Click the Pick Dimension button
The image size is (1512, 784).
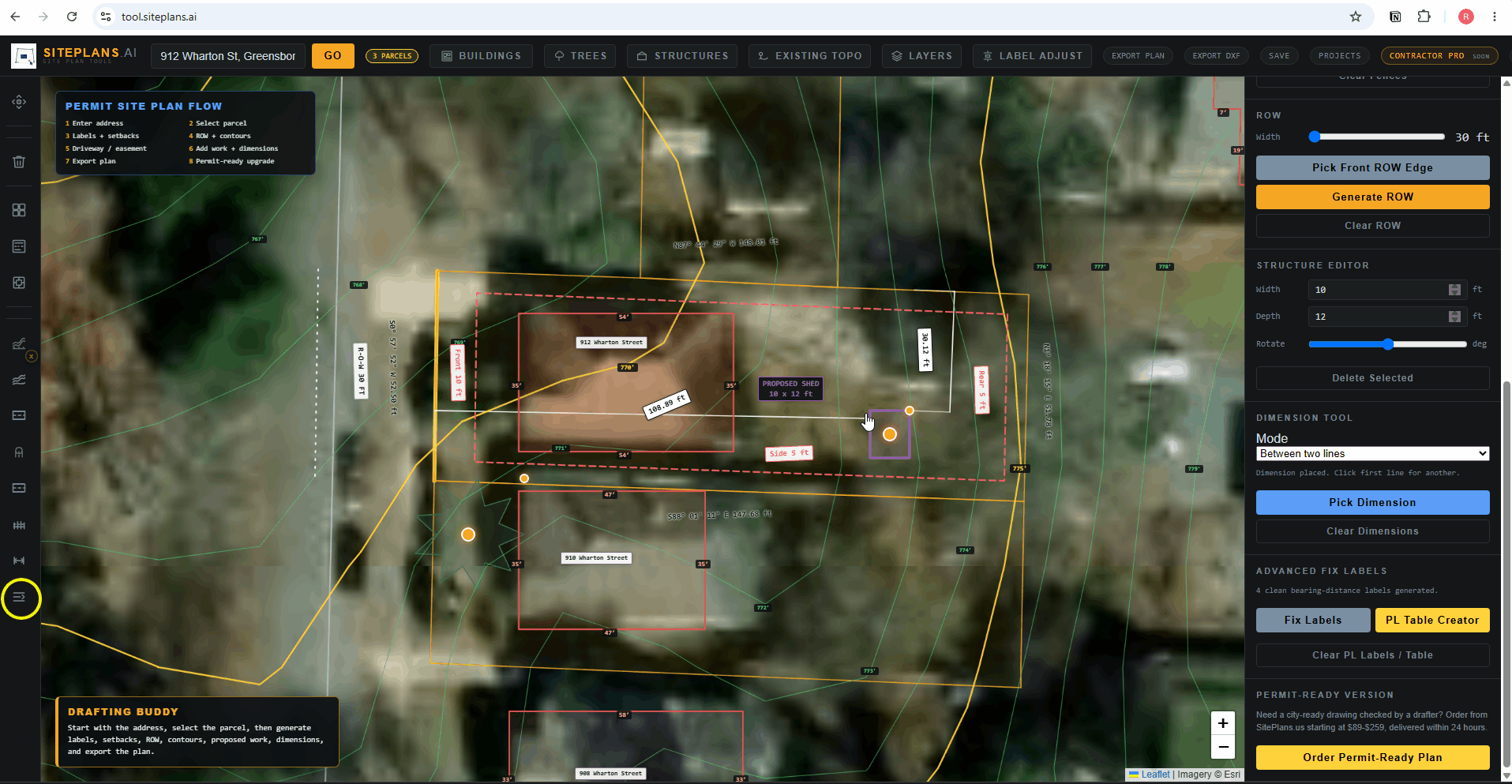(x=1372, y=502)
